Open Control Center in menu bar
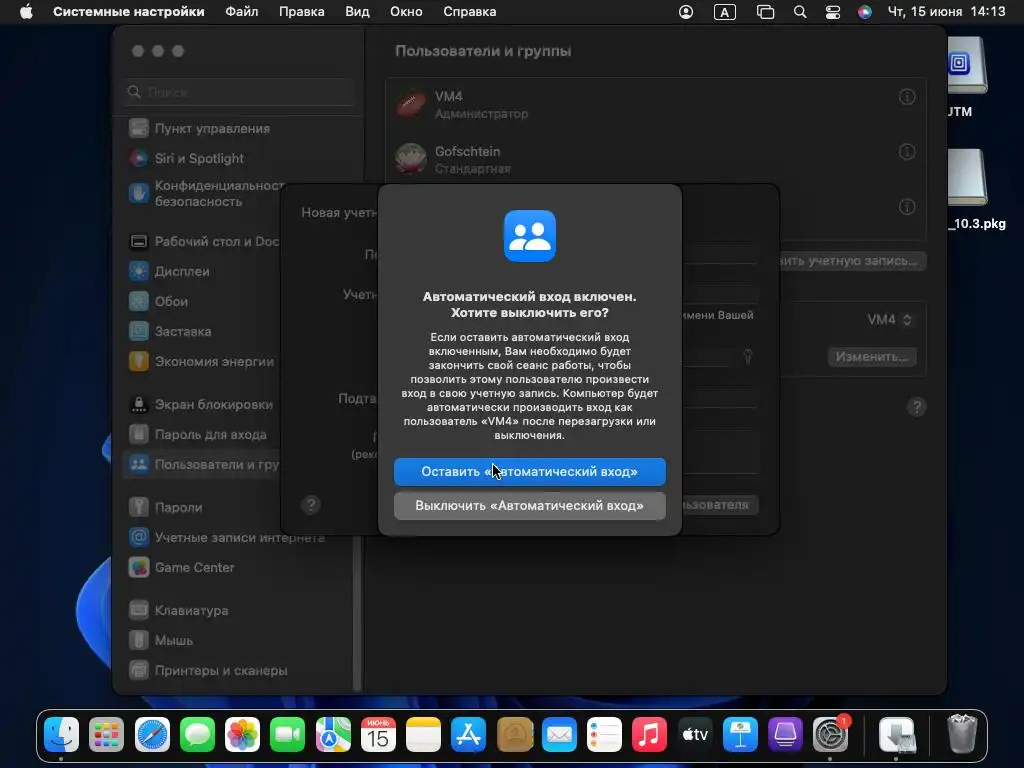Viewport: 1024px width, 768px height. [x=833, y=12]
